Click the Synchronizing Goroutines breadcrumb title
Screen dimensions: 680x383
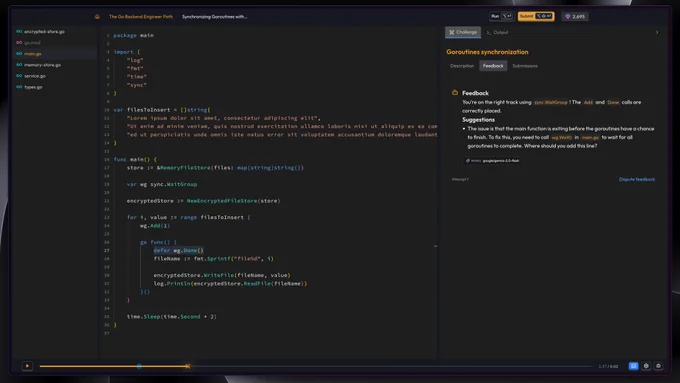(214, 16)
